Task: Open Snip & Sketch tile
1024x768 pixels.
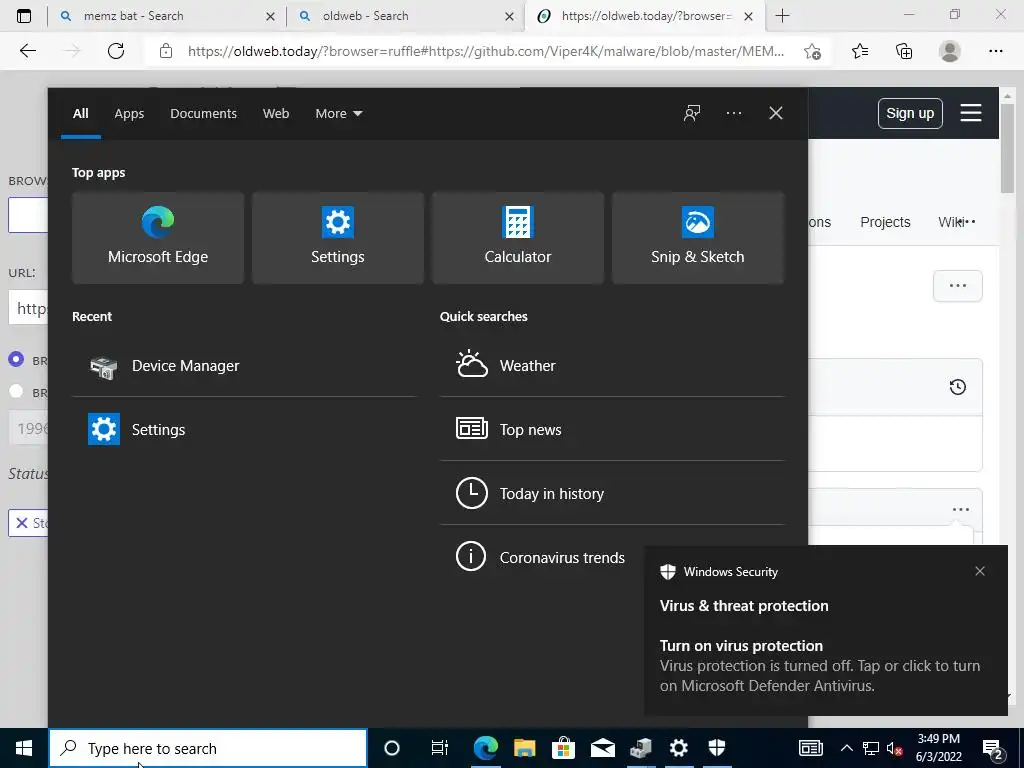Action: [697, 238]
